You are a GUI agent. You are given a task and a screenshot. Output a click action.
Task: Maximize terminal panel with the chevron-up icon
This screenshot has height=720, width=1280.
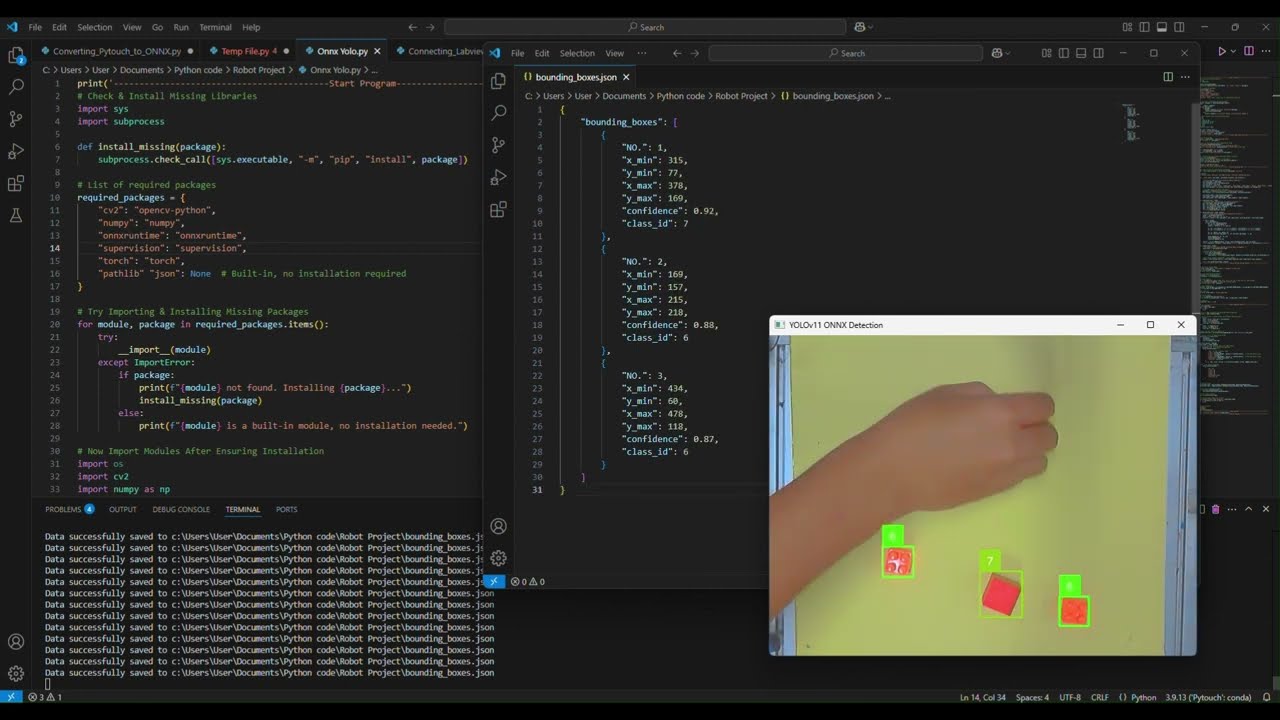click(1249, 509)
